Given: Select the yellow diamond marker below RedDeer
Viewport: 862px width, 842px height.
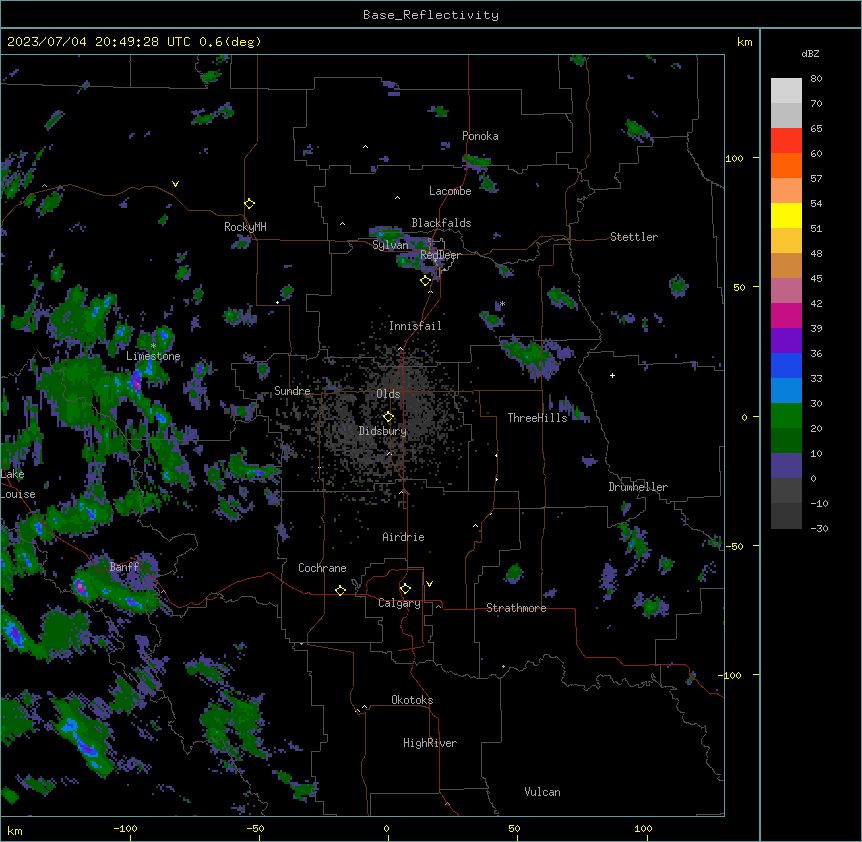Looking at the screenshot, I should coord(425,280).
